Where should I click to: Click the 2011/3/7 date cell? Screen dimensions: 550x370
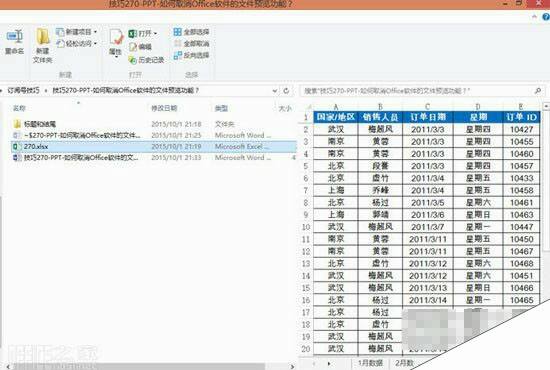[428, 227]
